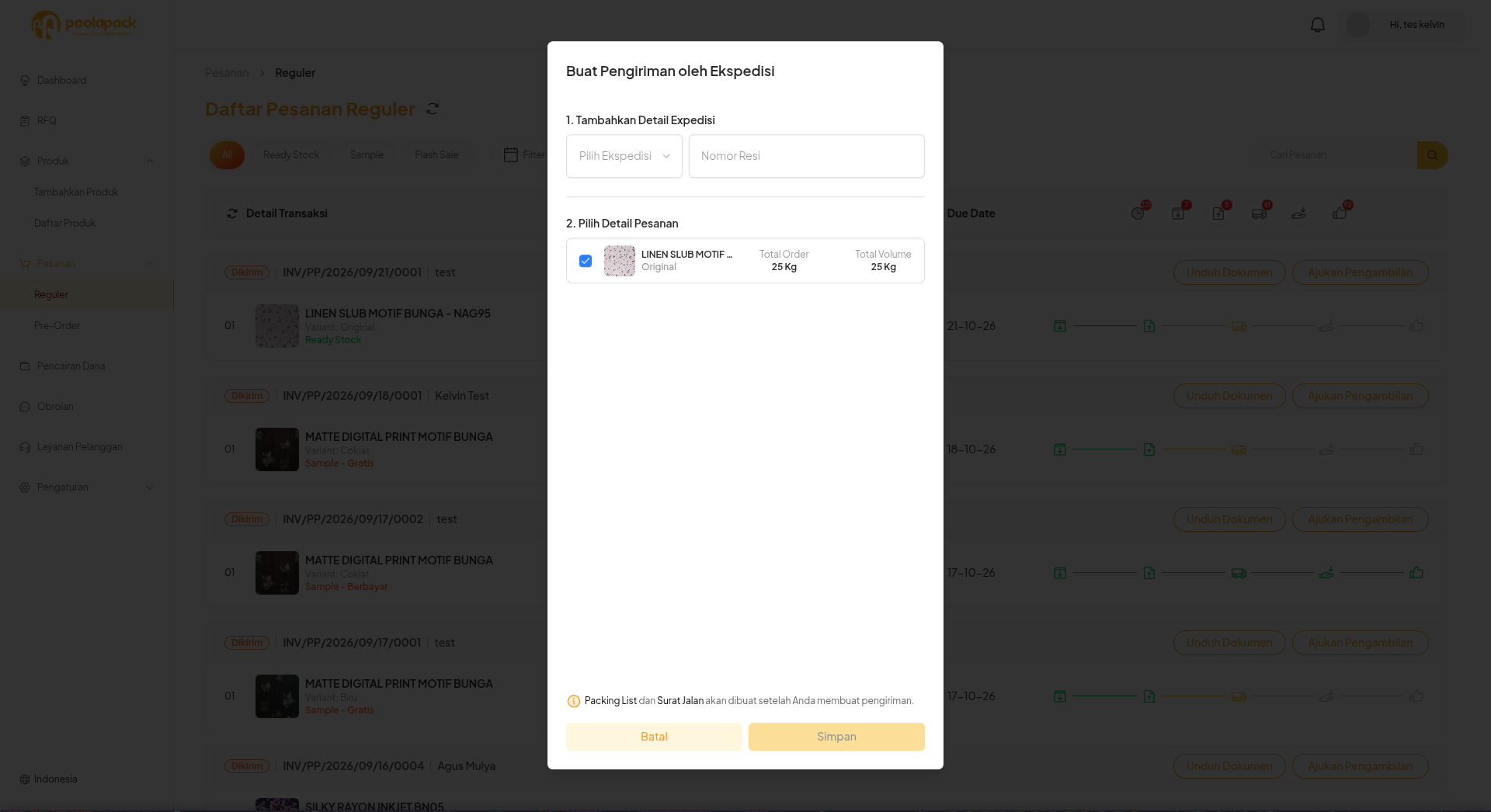Viewport: 1491px width, 812px height.
Task: Click the delivery truck status icon in header
Action: (1259, 213)
